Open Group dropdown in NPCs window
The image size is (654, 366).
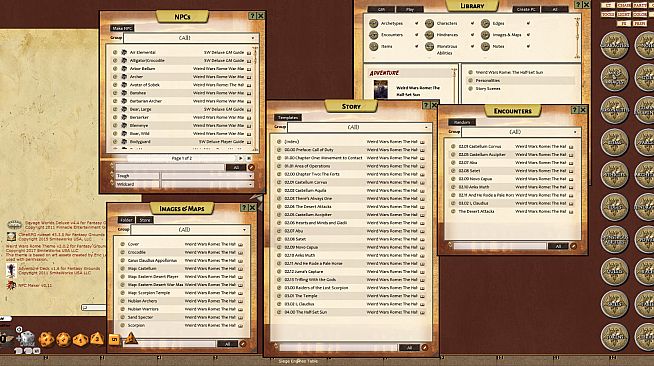(190, 38)
